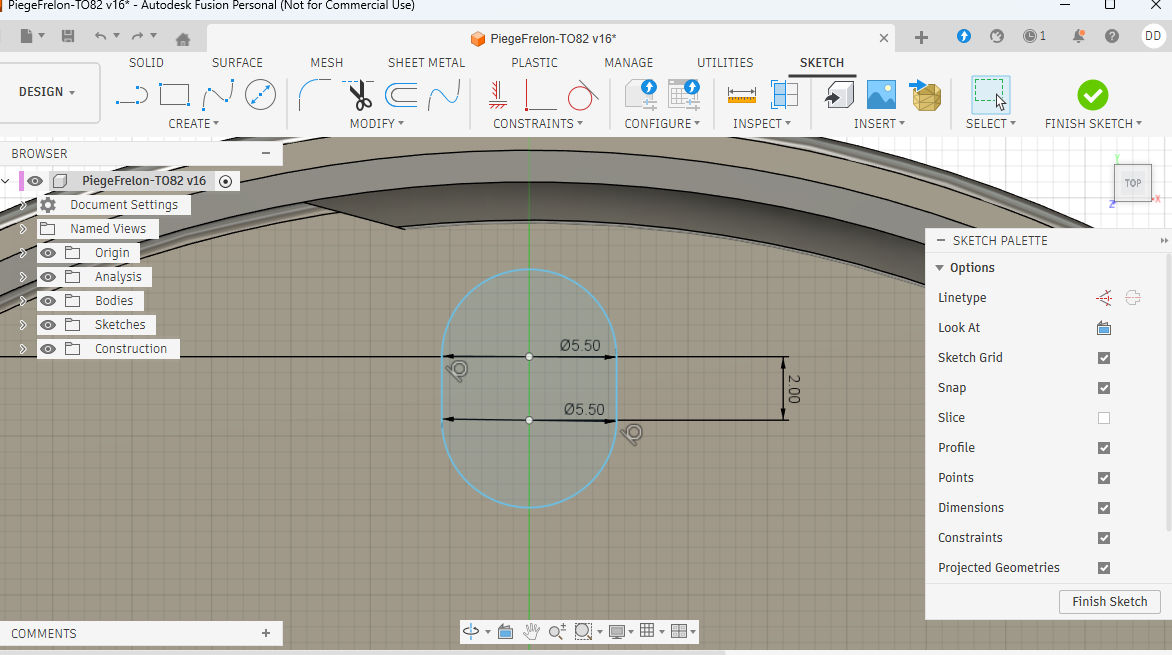
Task: Expand the Sketches folder in browser
Action: (x=23, y=325)
